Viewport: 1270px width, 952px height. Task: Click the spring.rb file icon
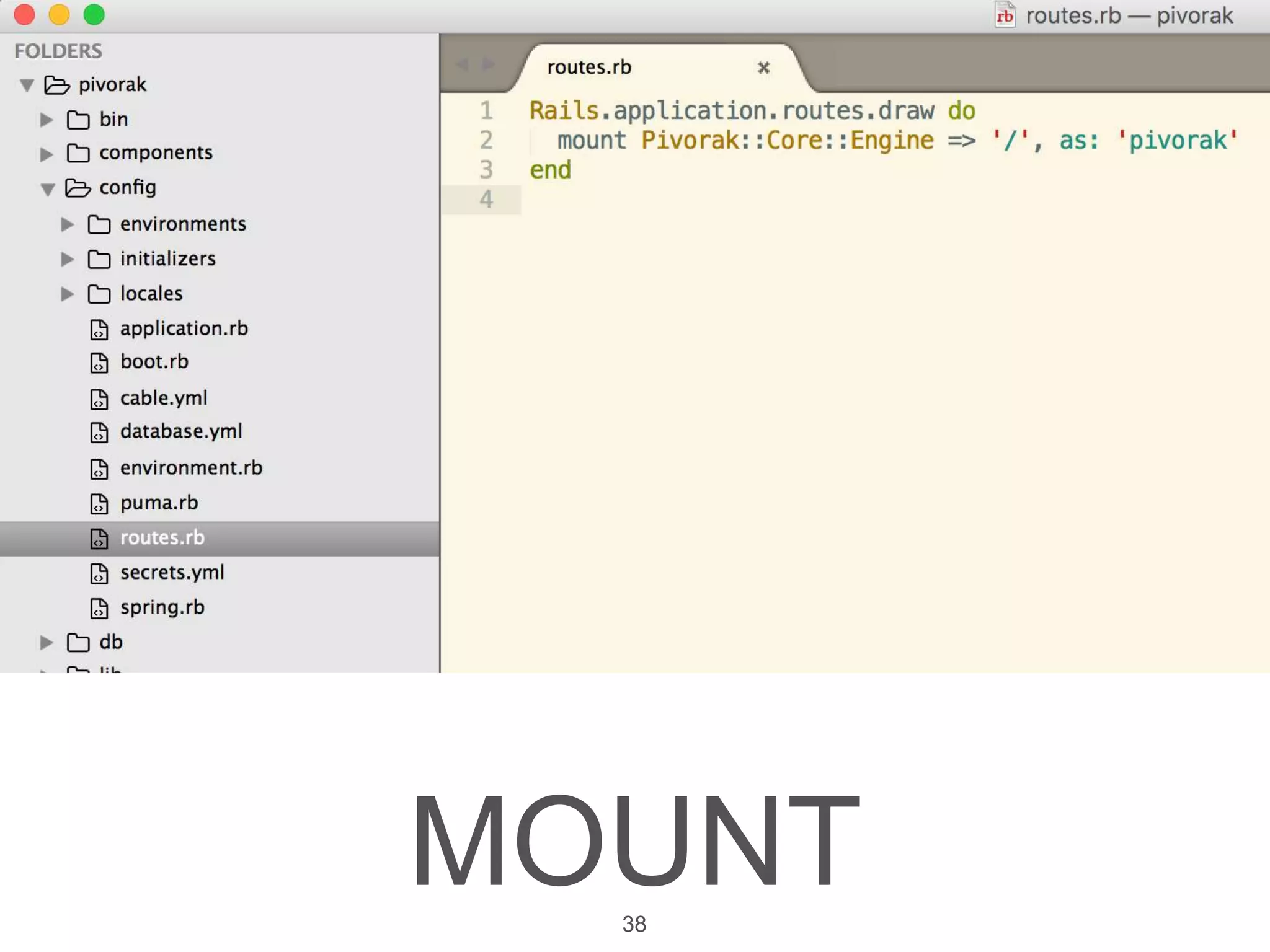(x=99, y=609)
